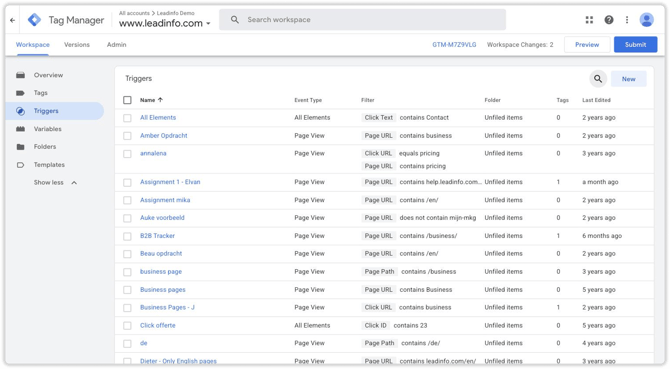670x369 pixels.
Task: Click the Preview button
Action: pyautogui.click(x=587, y=44)
